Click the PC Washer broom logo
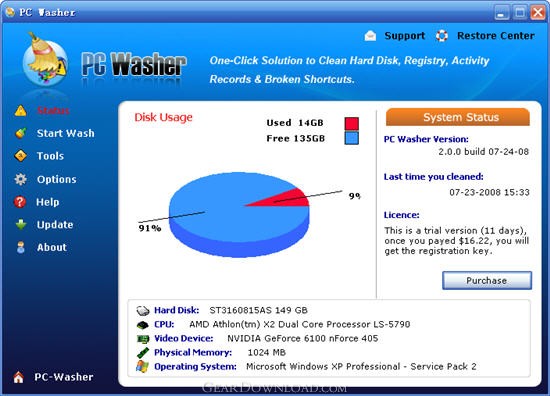This screenshot has height=396, width=550. [45, 60]
